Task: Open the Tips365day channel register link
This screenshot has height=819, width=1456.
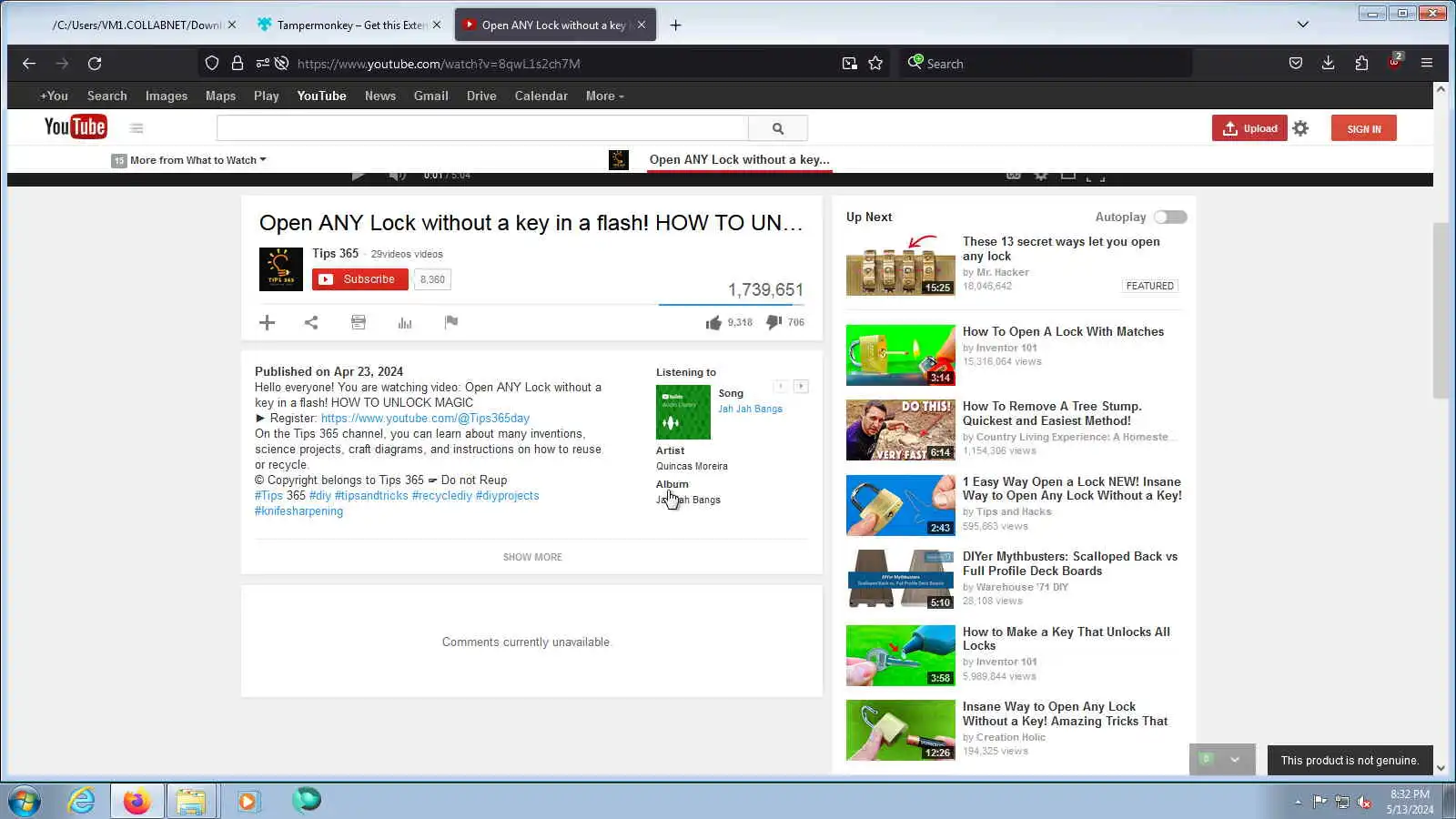Action: (425, 418)
